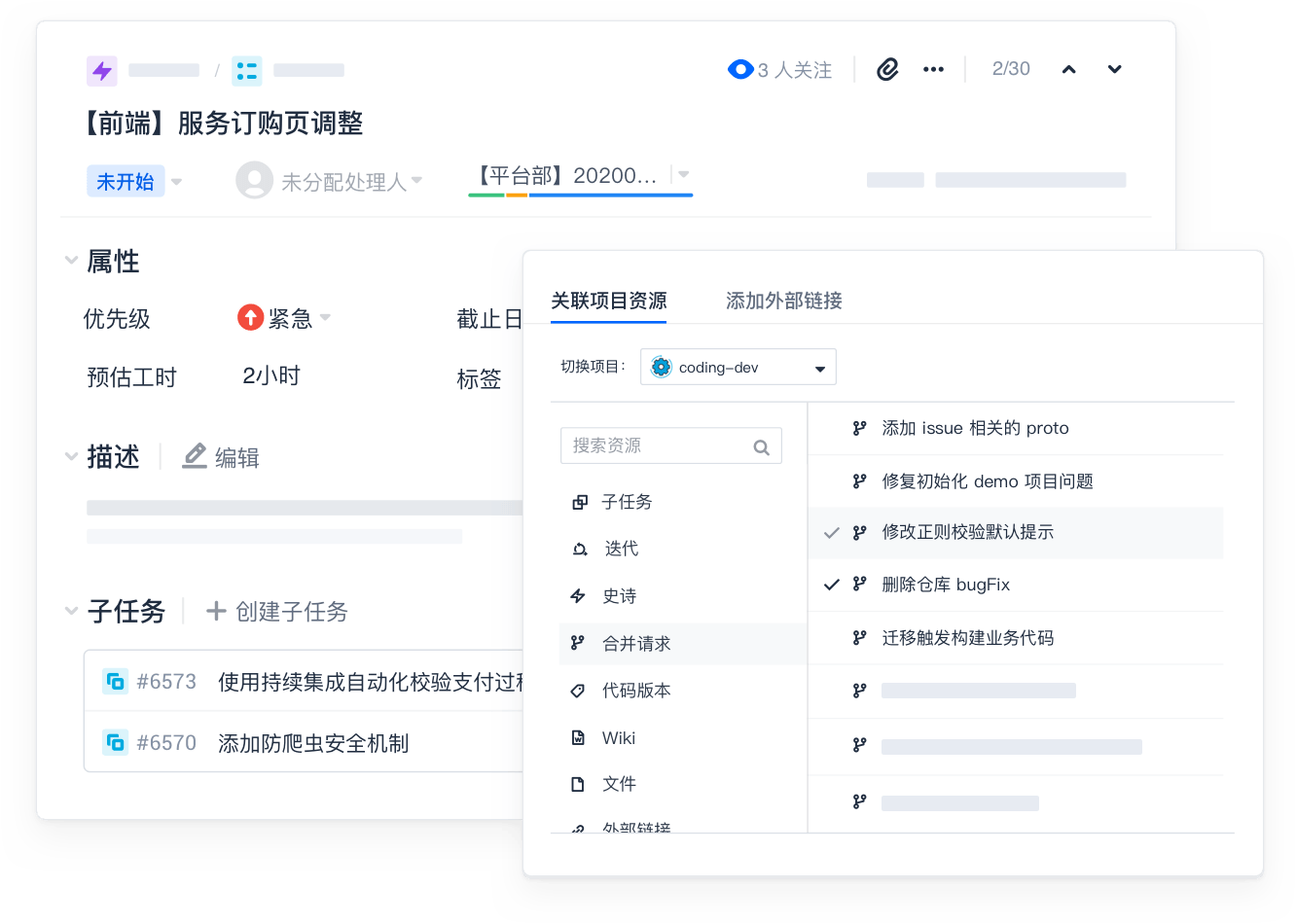Open subtask #6570 添加防爬虫安全机制
The width and height of the screenshot is (1296, 924).
click(x=312, y=744)
